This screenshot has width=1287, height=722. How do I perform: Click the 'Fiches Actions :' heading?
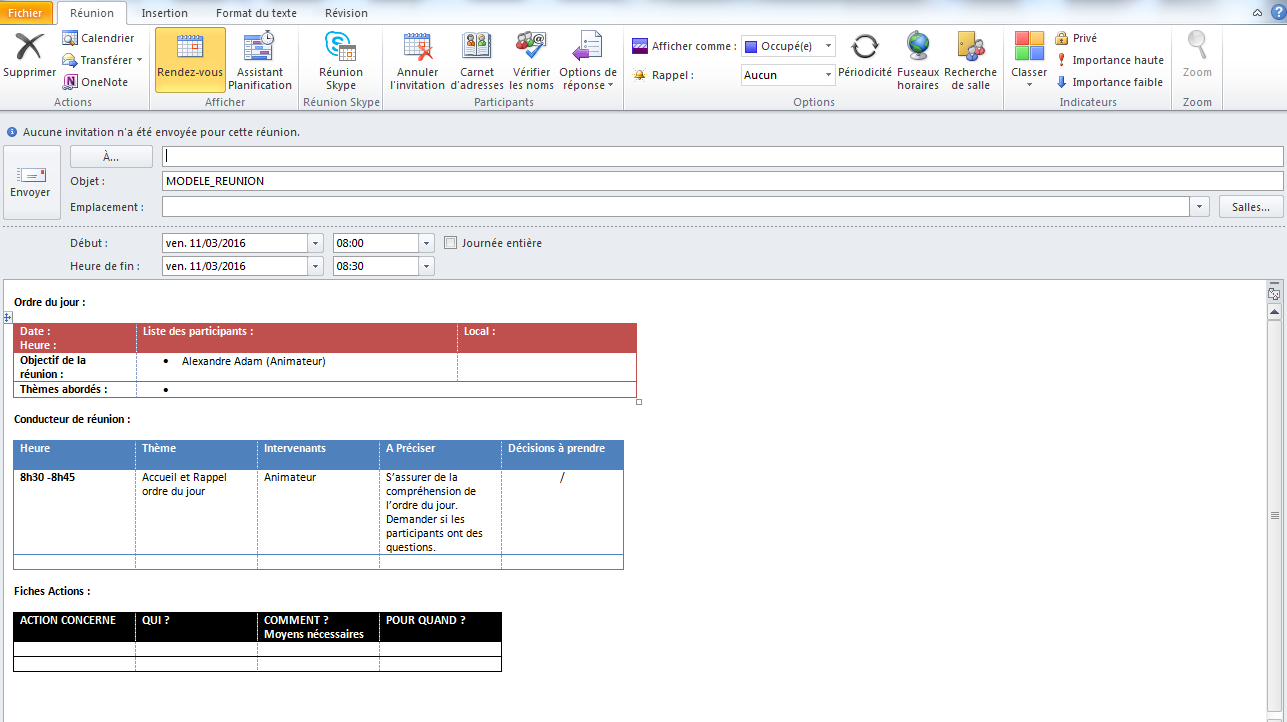click(x=52, y=591)
